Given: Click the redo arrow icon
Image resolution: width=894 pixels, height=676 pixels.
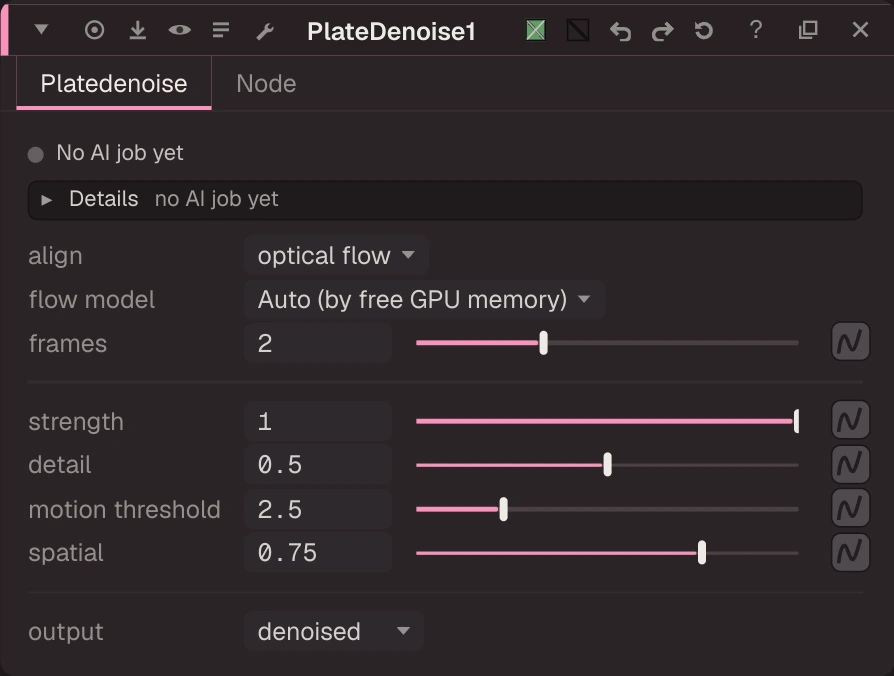Looking at the screenshot, I should 663,31.
